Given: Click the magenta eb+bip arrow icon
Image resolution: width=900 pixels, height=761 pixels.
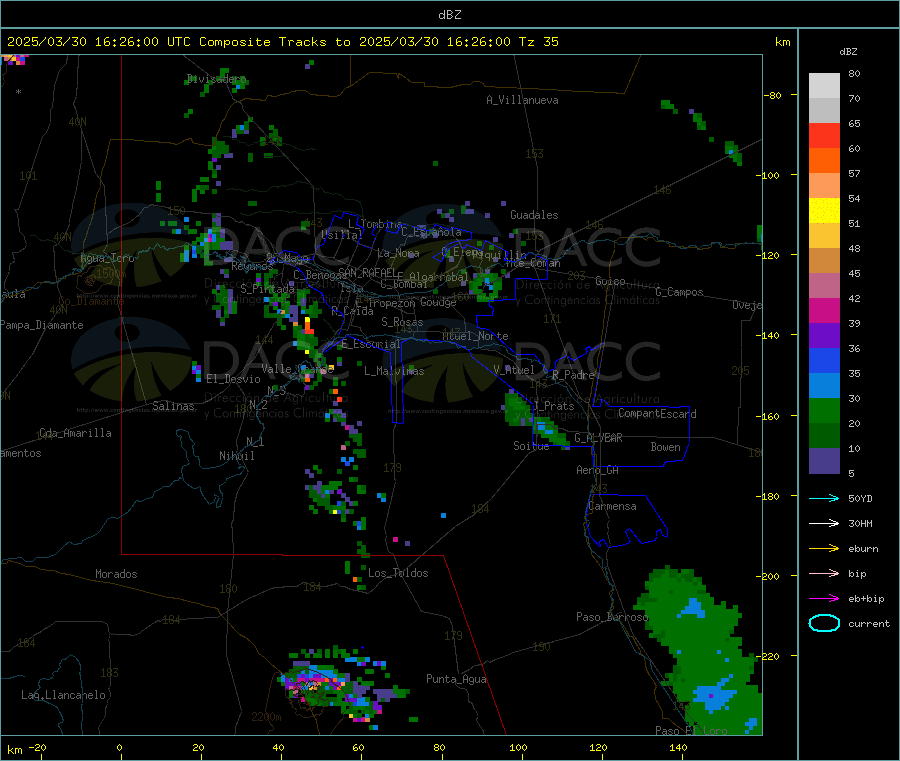Looking at the screenshot, I should click(x=824, y=599).
